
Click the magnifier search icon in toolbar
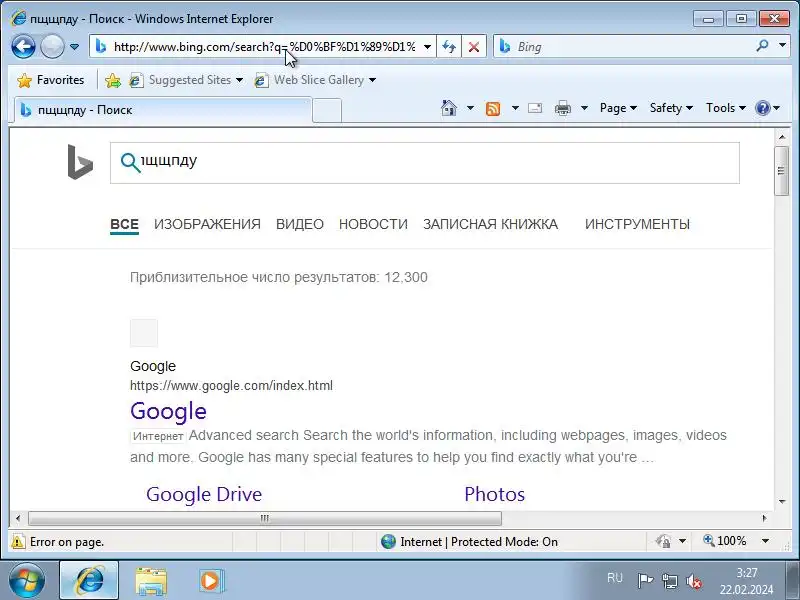762,46
